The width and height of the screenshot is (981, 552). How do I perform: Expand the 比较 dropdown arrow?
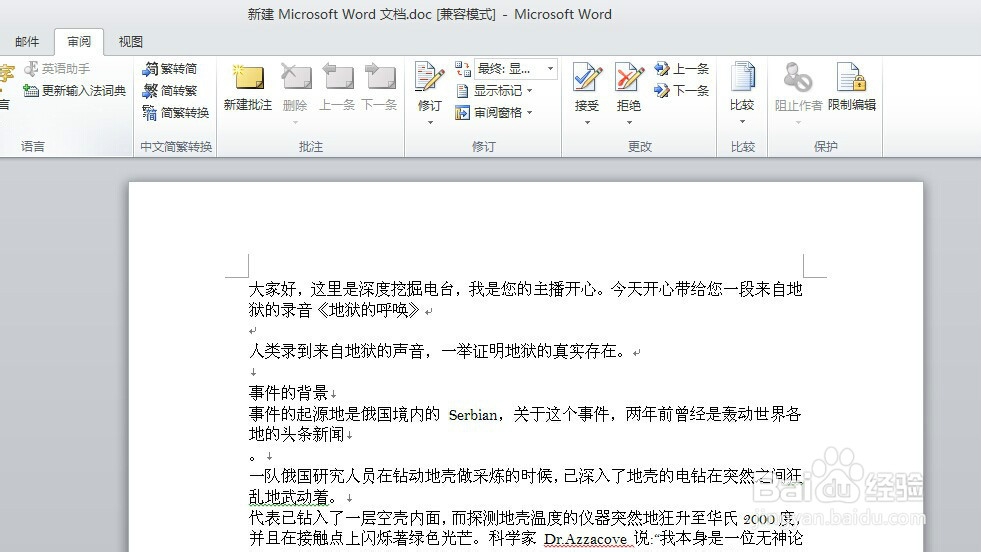(x=742, y=121)
